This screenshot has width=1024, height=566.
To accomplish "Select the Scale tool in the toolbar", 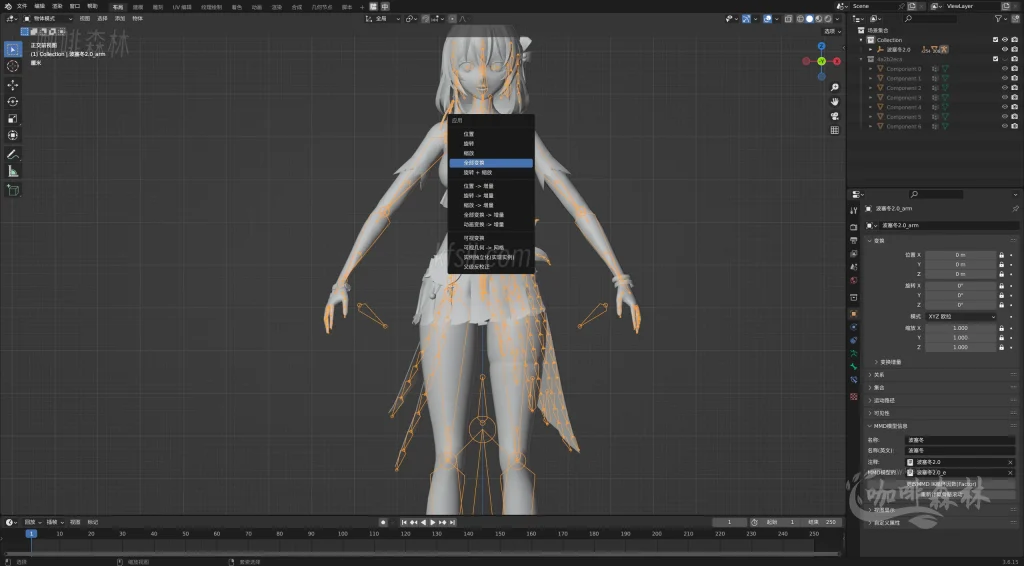I will (x=12, y=119).
